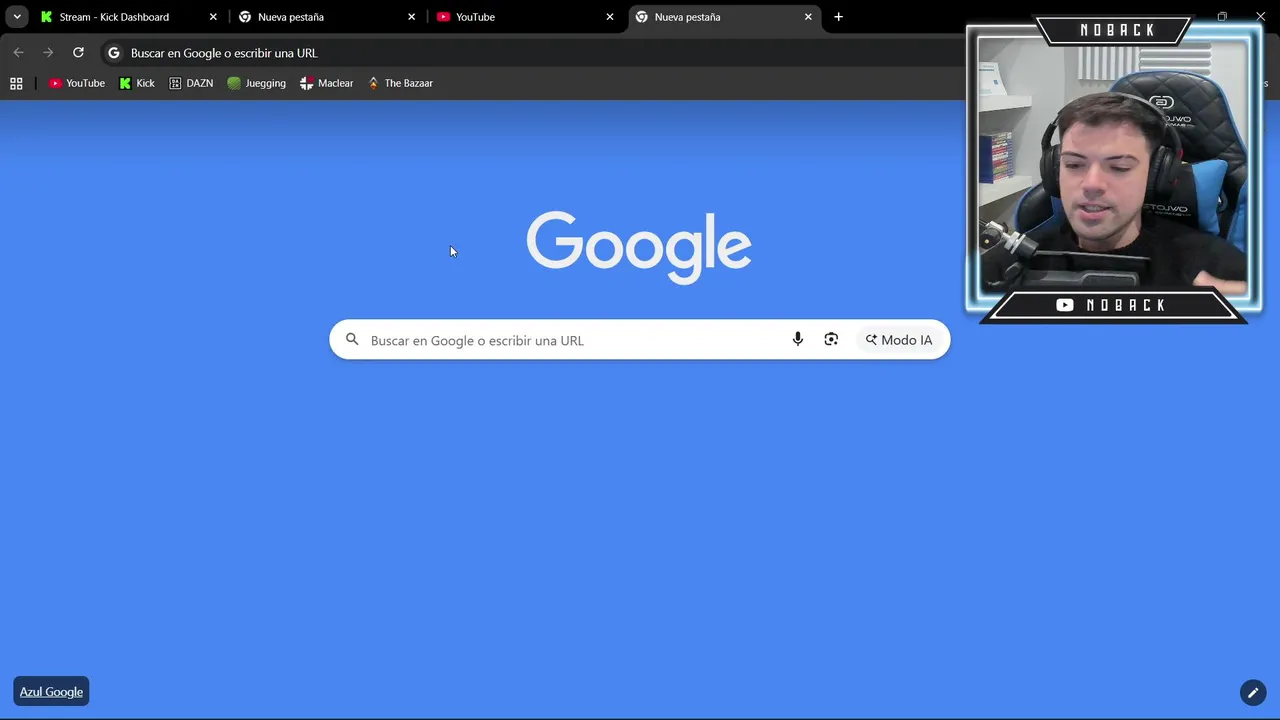
Task: Switch to the YouTube tab
Action: [526, 17]
